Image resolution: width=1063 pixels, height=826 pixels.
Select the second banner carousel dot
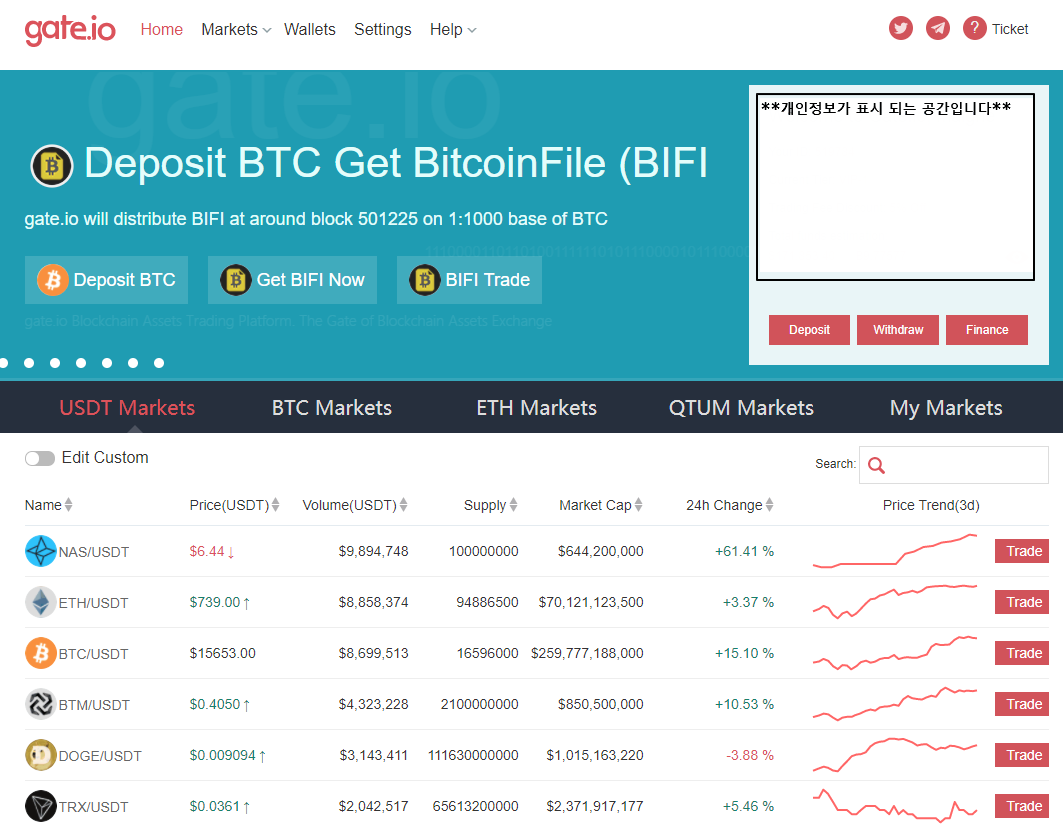[29, 363]
